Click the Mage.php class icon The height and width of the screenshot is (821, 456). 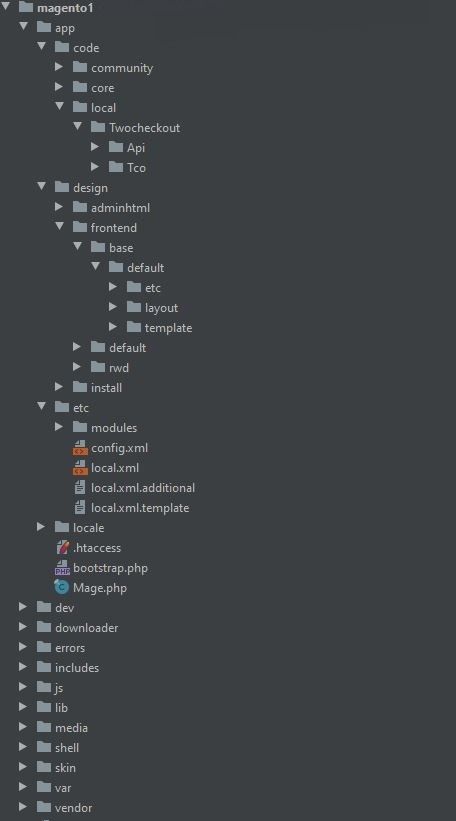coord(62,587)
